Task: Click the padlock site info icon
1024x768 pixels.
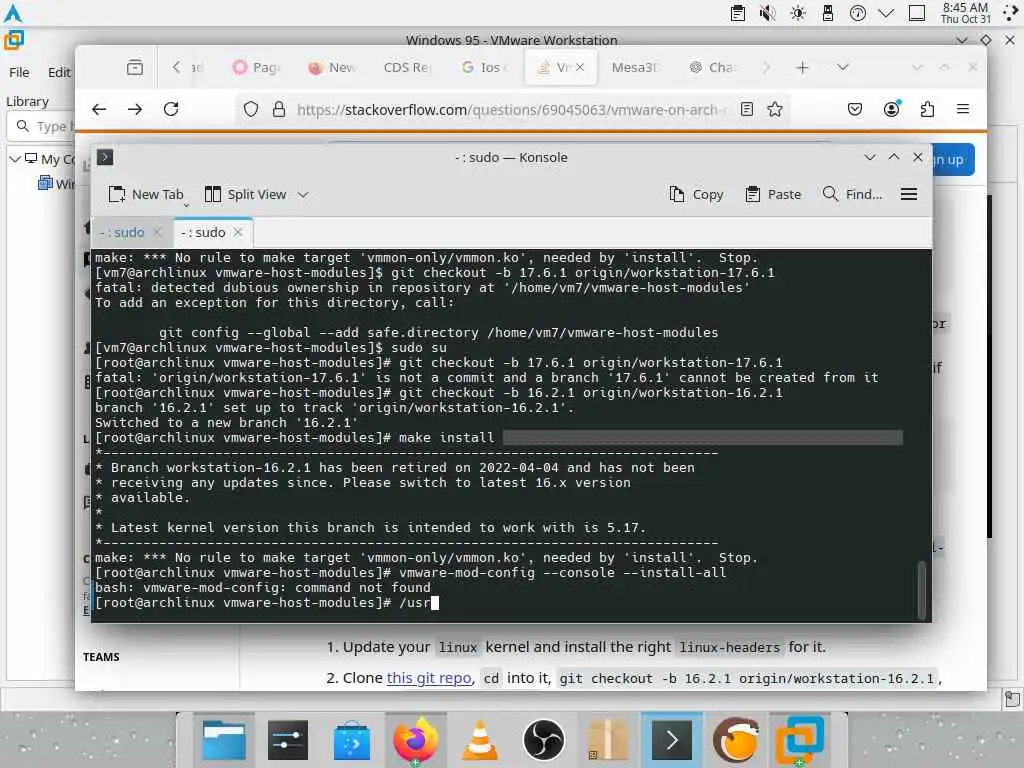Action: [x=279, y=109]
